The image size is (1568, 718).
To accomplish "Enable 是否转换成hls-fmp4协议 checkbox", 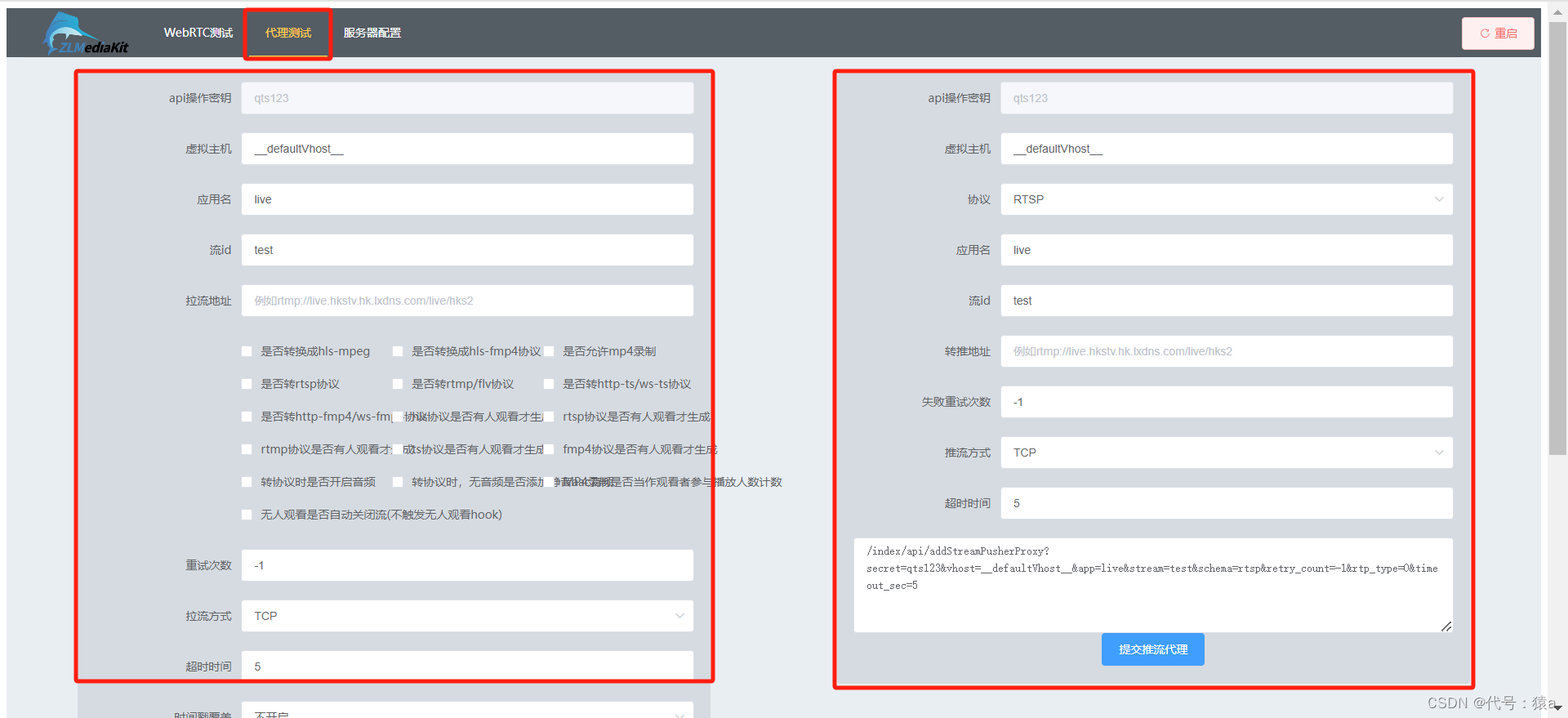I will click(398, 351).
